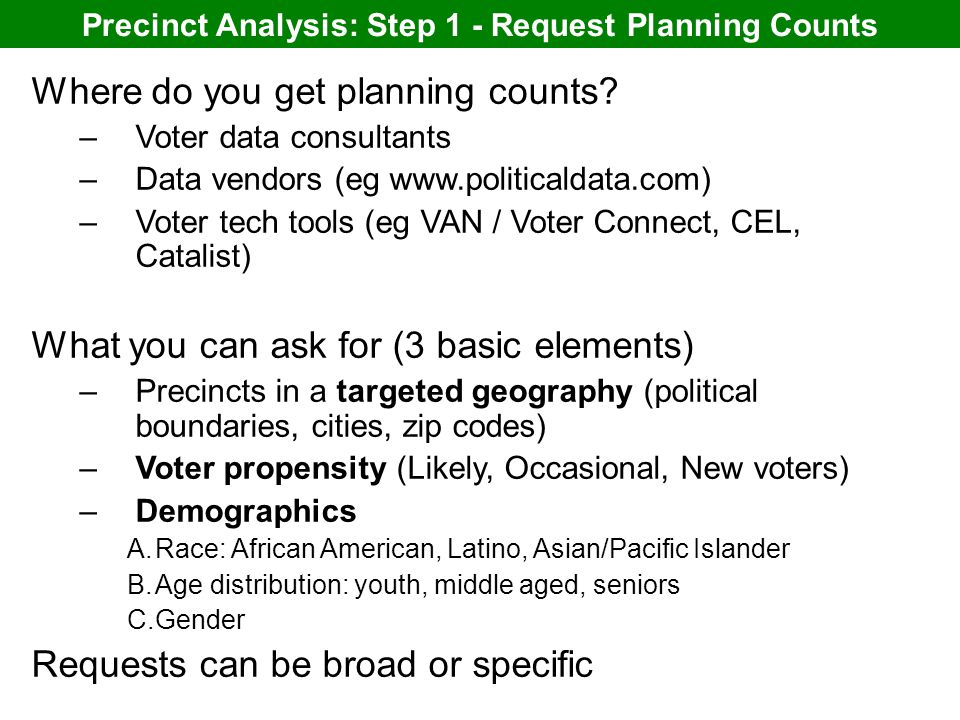This screenshot has width=960, height=720.
Task: Click the 'Voter tech tools' bullet line
Action: point(468,222)
